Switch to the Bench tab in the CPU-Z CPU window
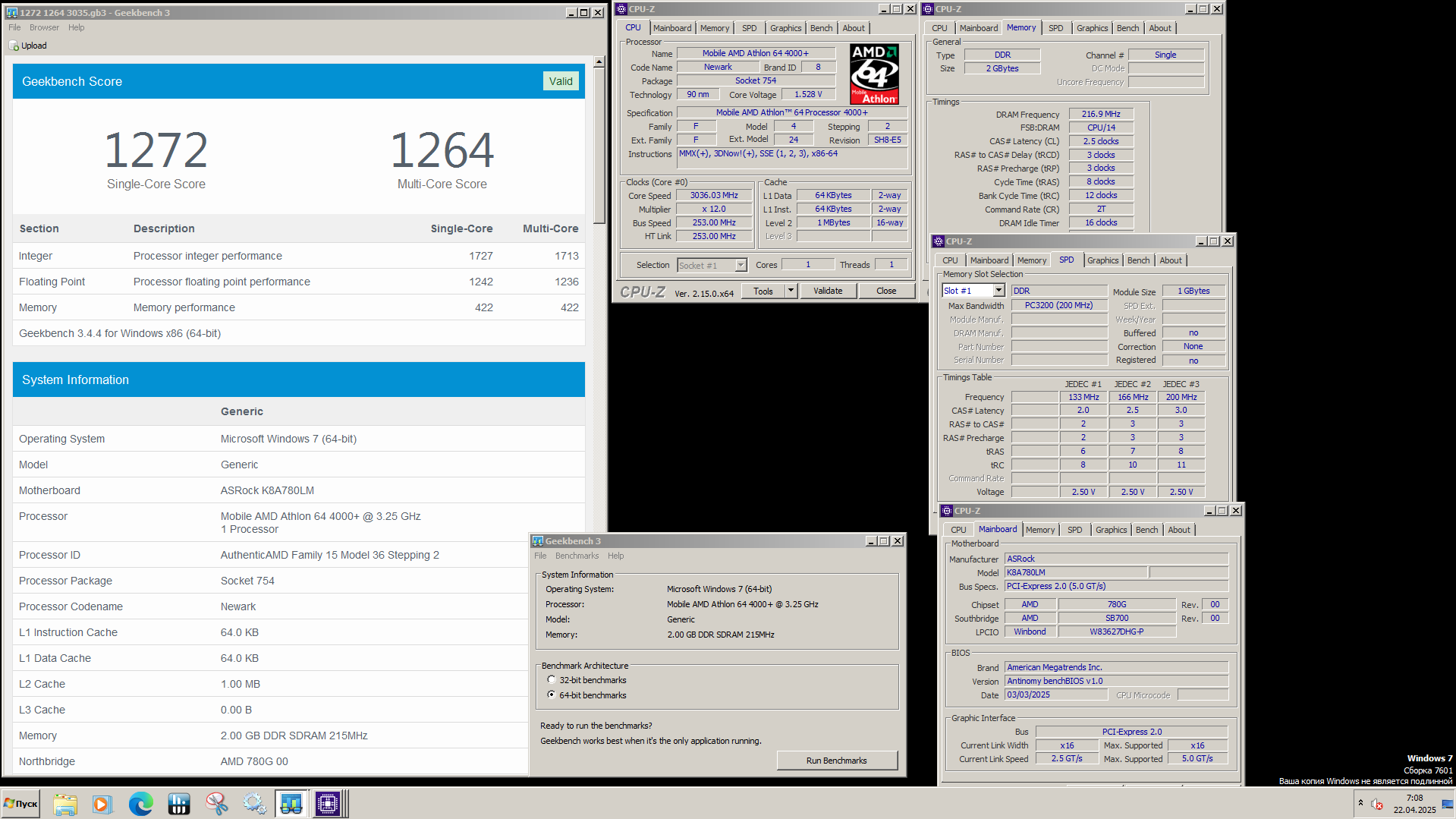Image resolution: width=1456 pixels, height=819 pixels. coord(821,28)
